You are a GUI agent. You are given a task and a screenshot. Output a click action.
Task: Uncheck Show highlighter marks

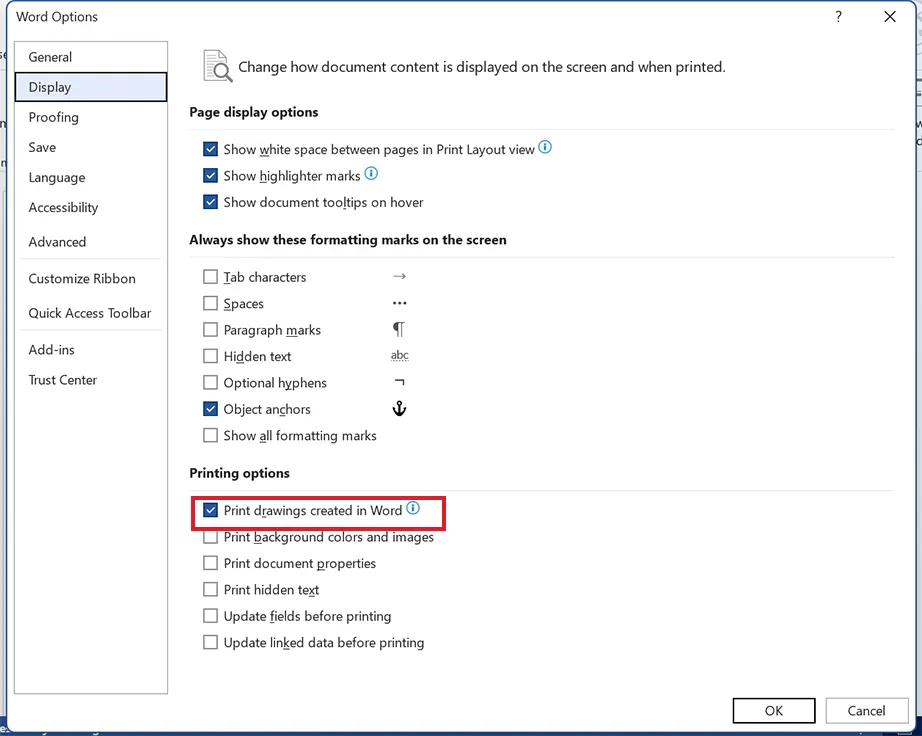[210, 176]
